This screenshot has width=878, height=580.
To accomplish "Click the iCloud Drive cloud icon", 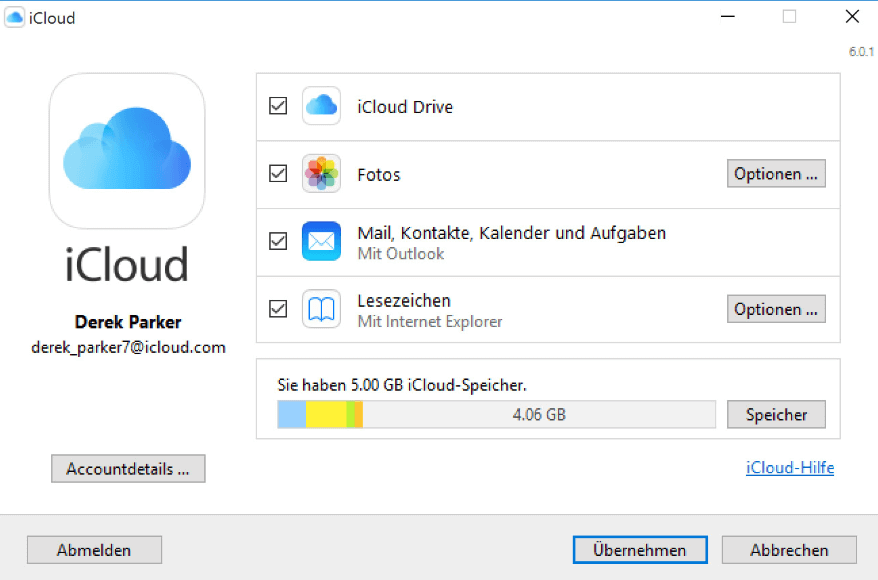I will click(x=321, y=106).
